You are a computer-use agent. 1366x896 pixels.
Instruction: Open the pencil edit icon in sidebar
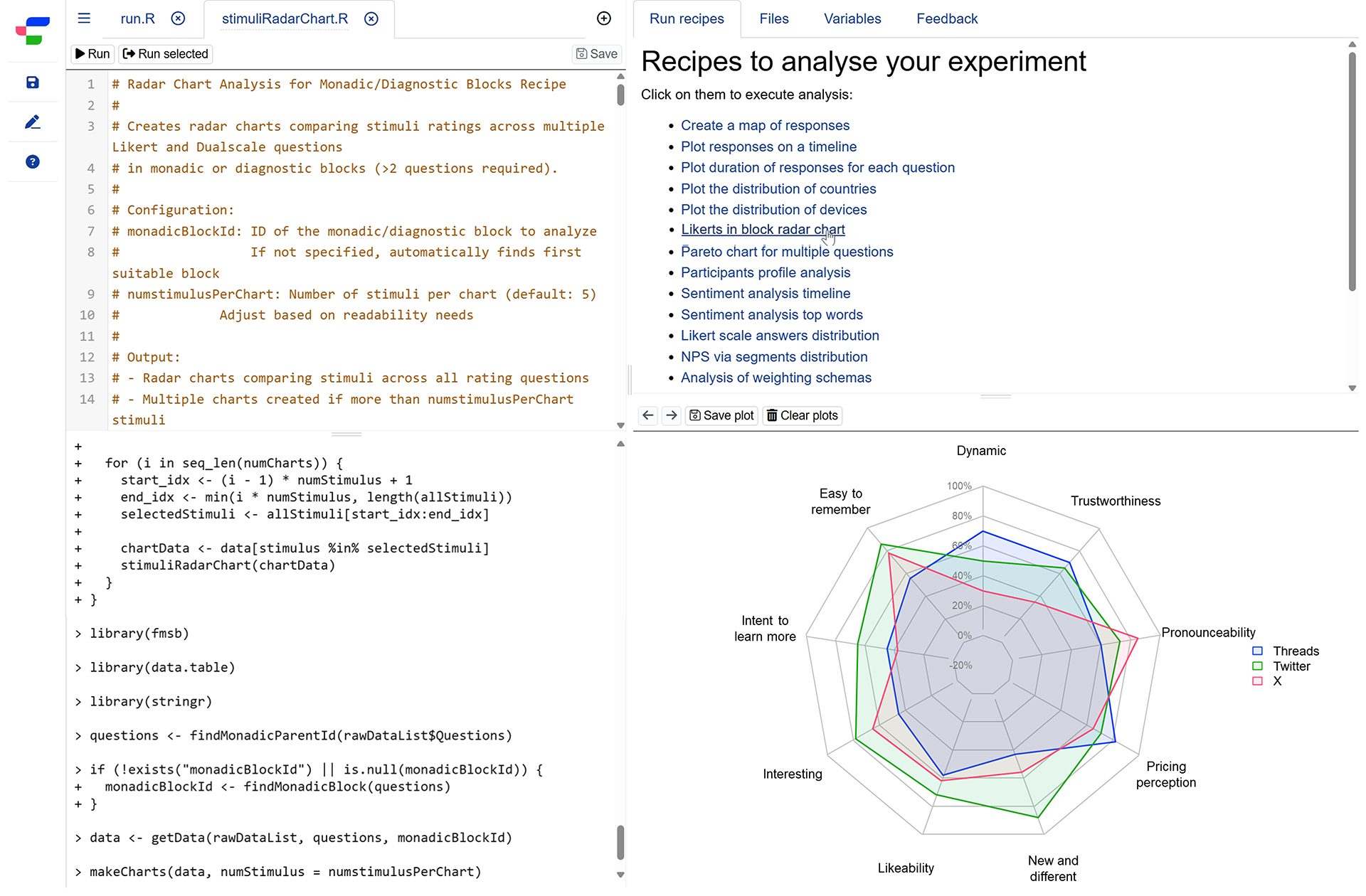33,122
